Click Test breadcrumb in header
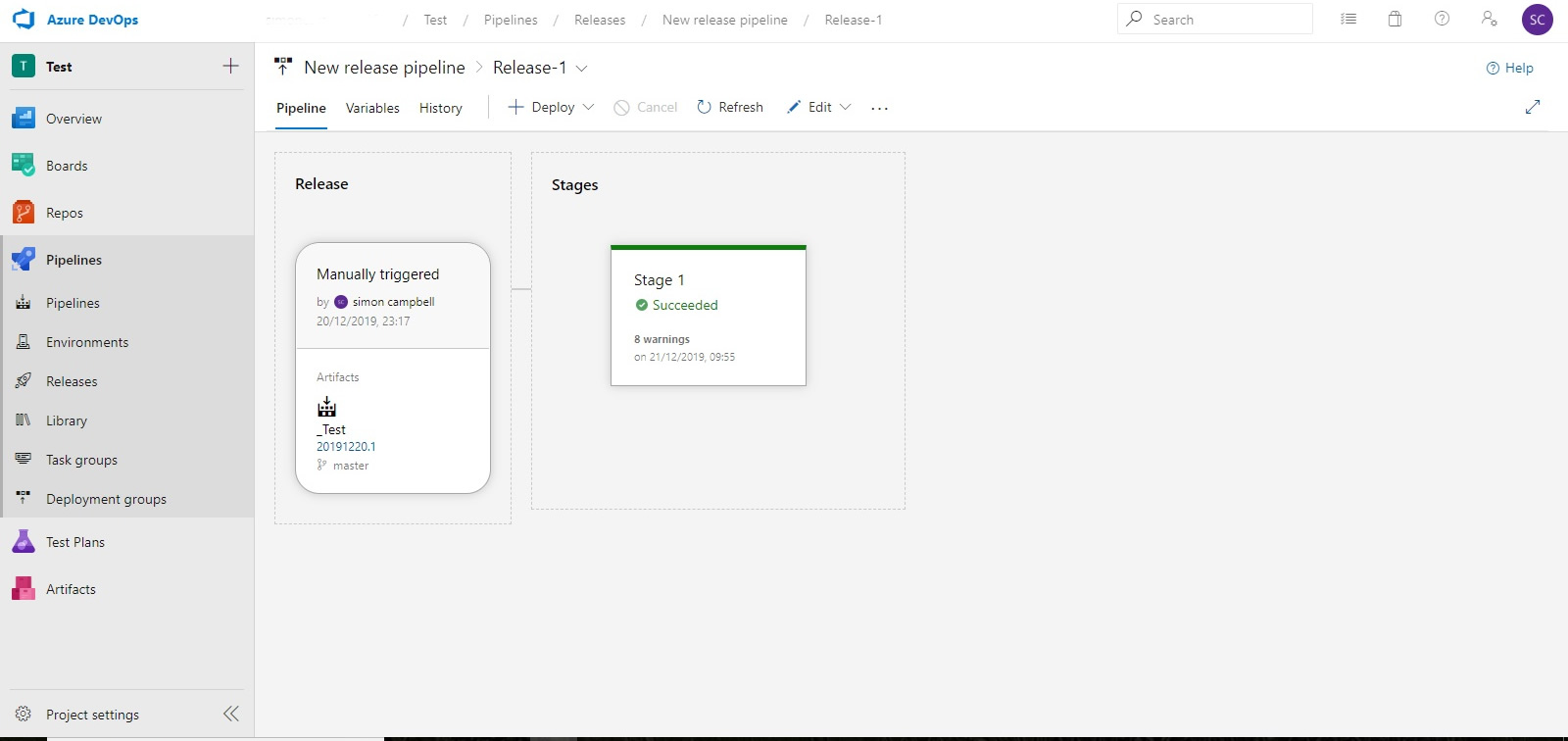The width and height of the screenshot is (1568, 741). 435,20
